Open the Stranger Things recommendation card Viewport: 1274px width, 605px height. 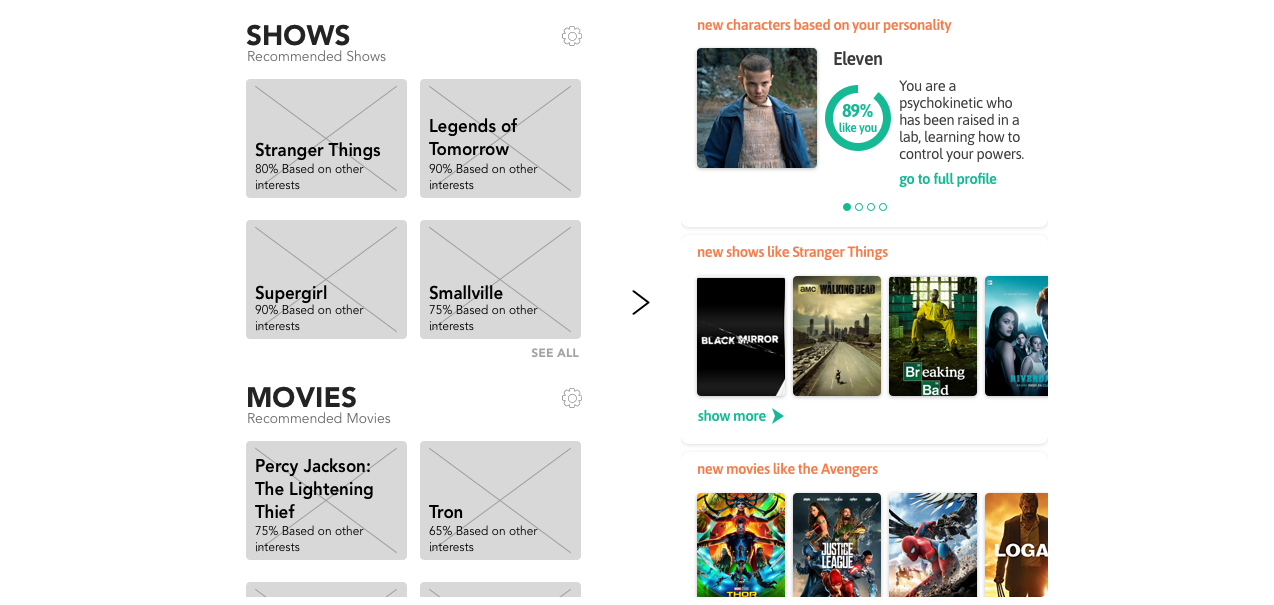click(x=326, y=138)
